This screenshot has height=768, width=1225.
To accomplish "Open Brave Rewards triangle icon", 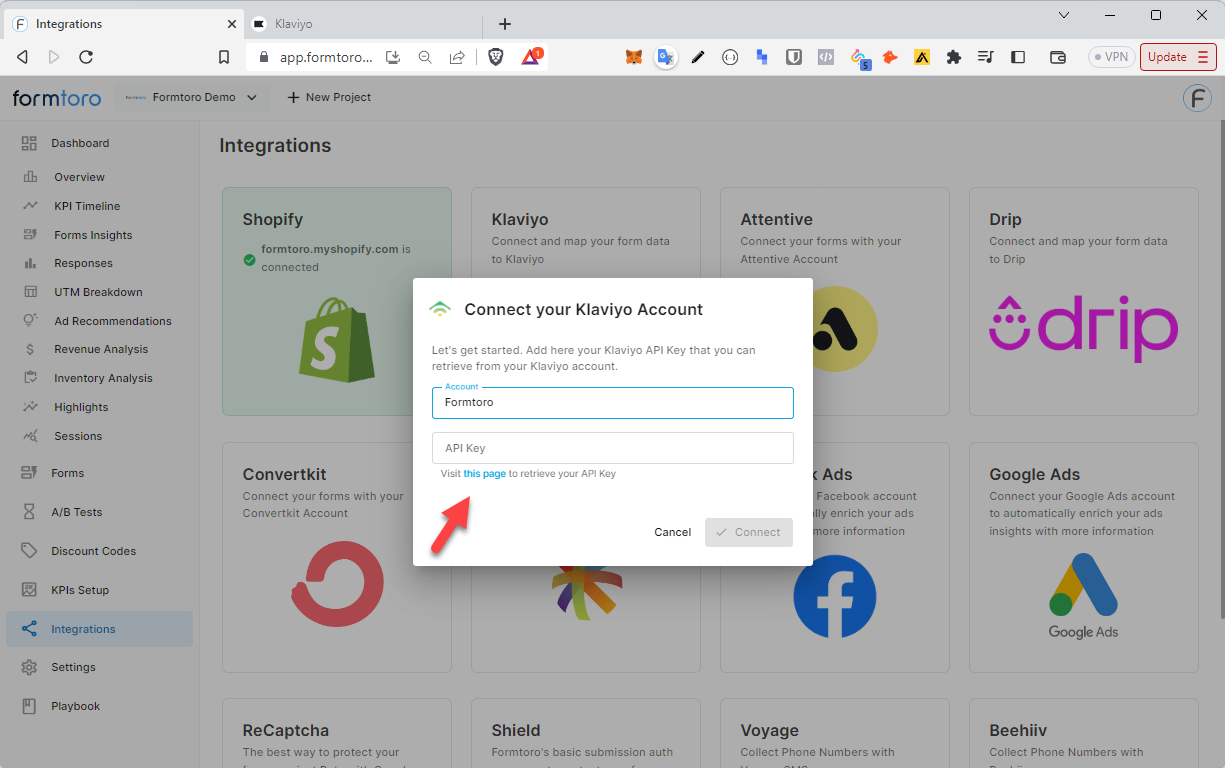I will click(530, 57).
